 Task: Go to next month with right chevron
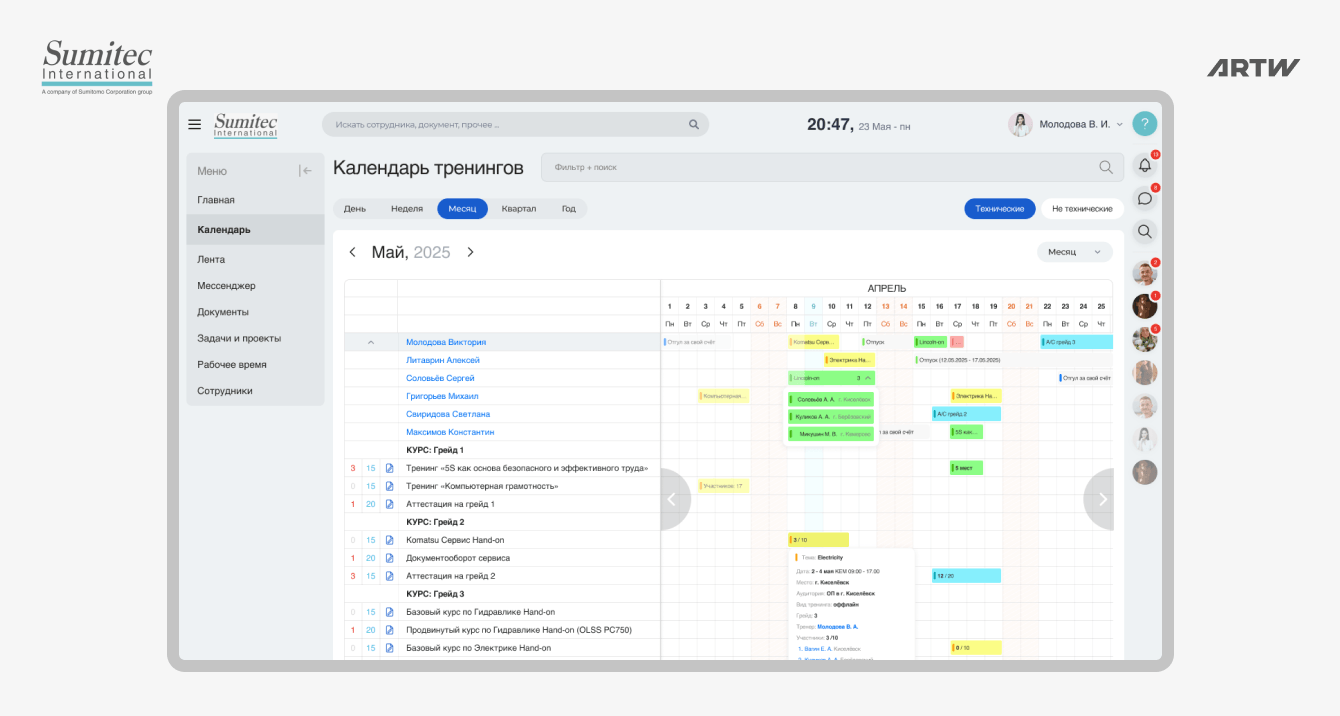point(470,252)
